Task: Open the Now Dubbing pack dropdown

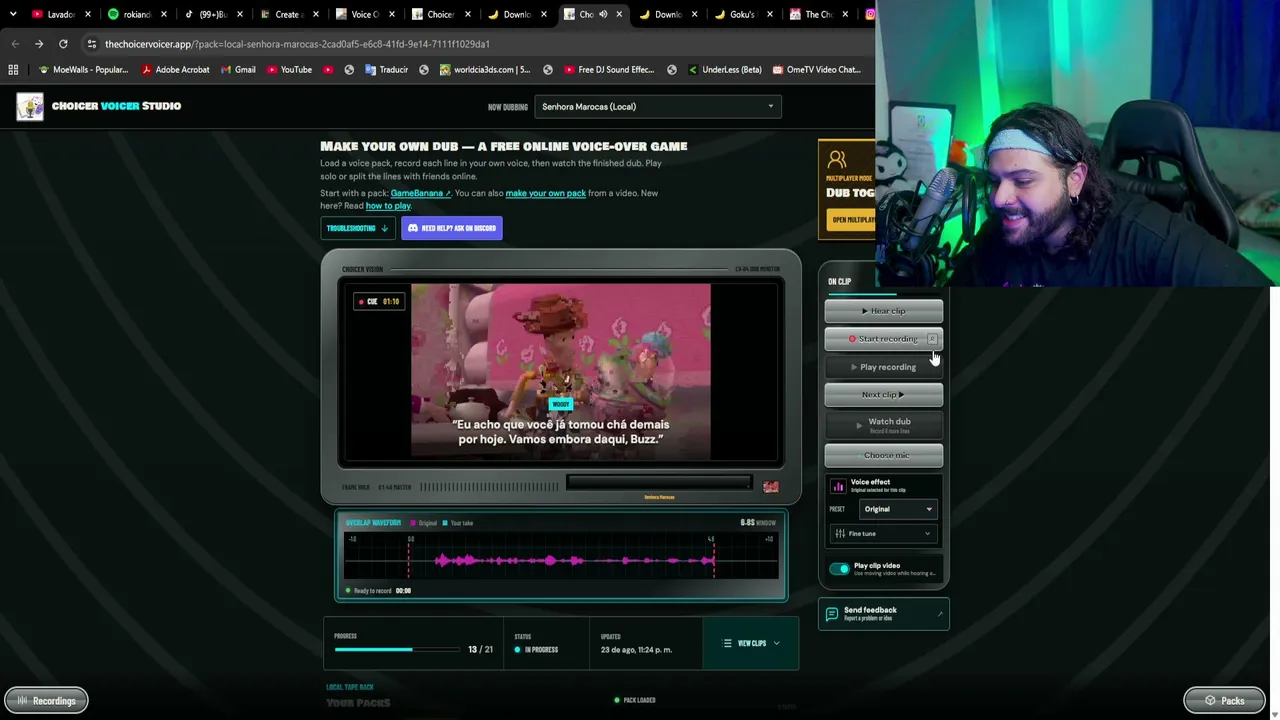Action: pyautogui.click(x=658, y=107)
